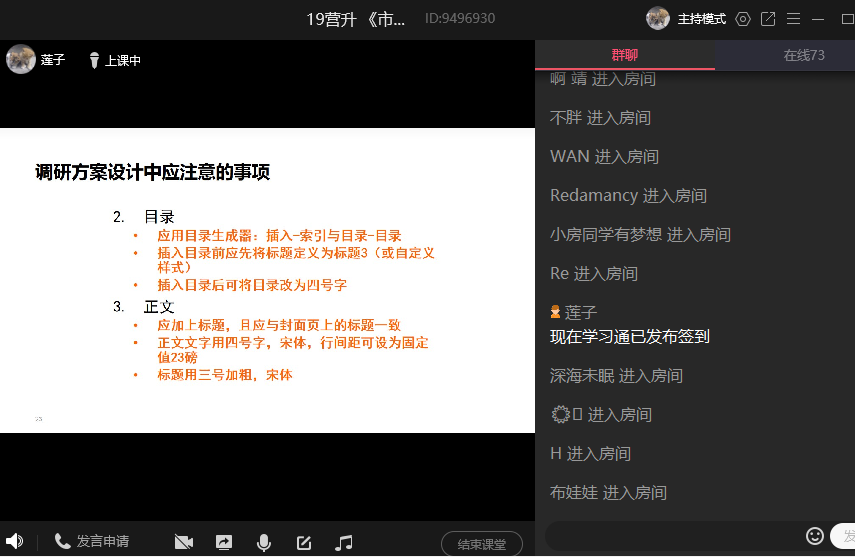855x557 pixels.
Task: Click the music note icon
Action: (x=344, y=542)
